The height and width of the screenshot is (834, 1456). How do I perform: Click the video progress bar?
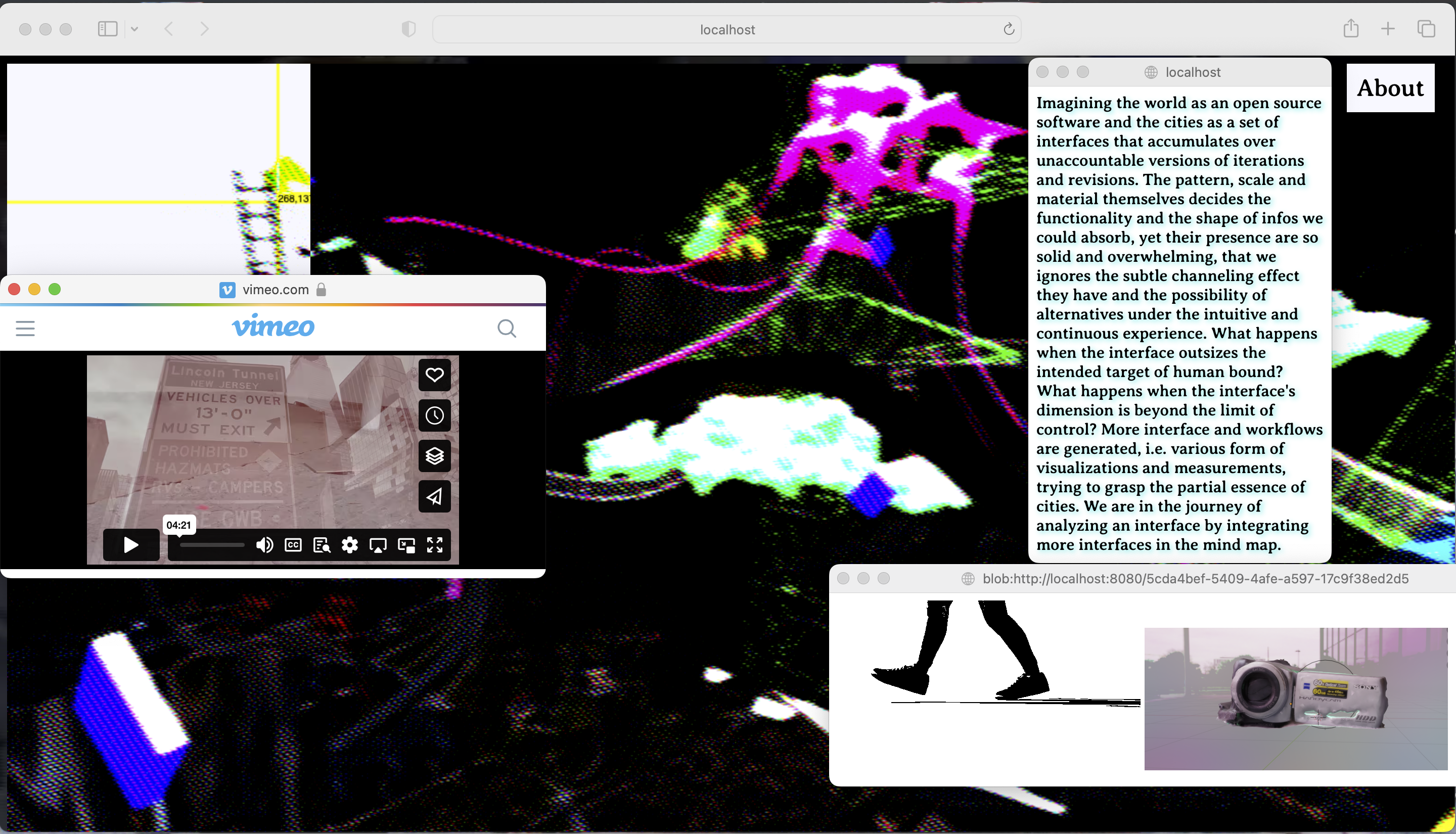pyautogui.click(x=212, y=545)
